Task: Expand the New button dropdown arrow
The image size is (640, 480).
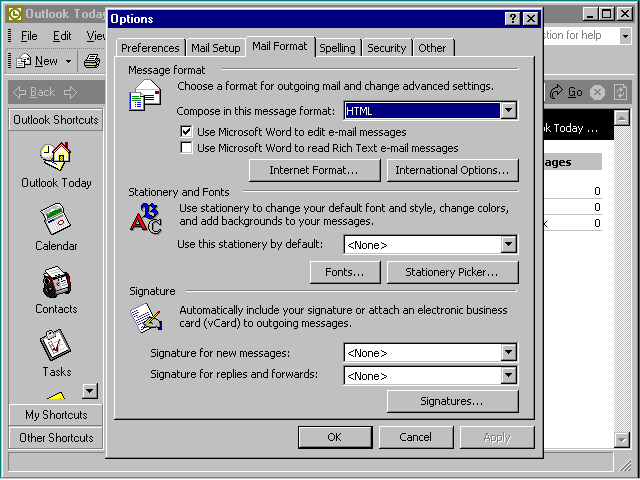Action: [x=69, y=62]
